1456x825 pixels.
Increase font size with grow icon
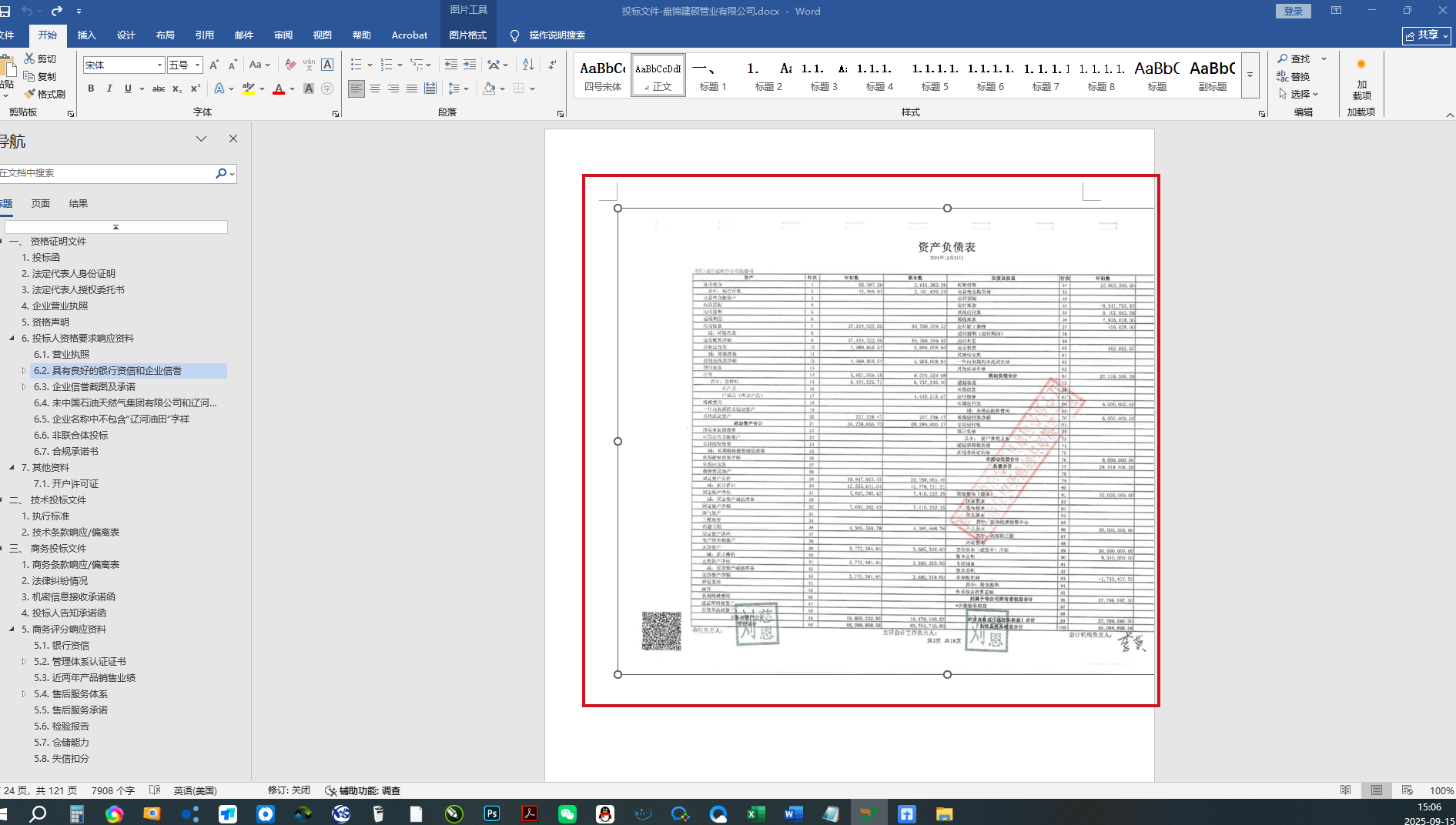pyautogui.click(x=214, y=65)
